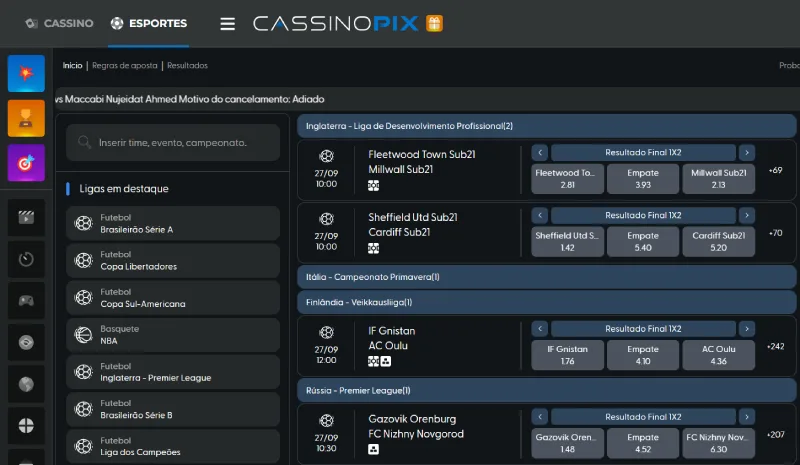Viewport: 800px width, 465px height.
Task: Switch to the CASSINO tab
Action: pos(60,23)
